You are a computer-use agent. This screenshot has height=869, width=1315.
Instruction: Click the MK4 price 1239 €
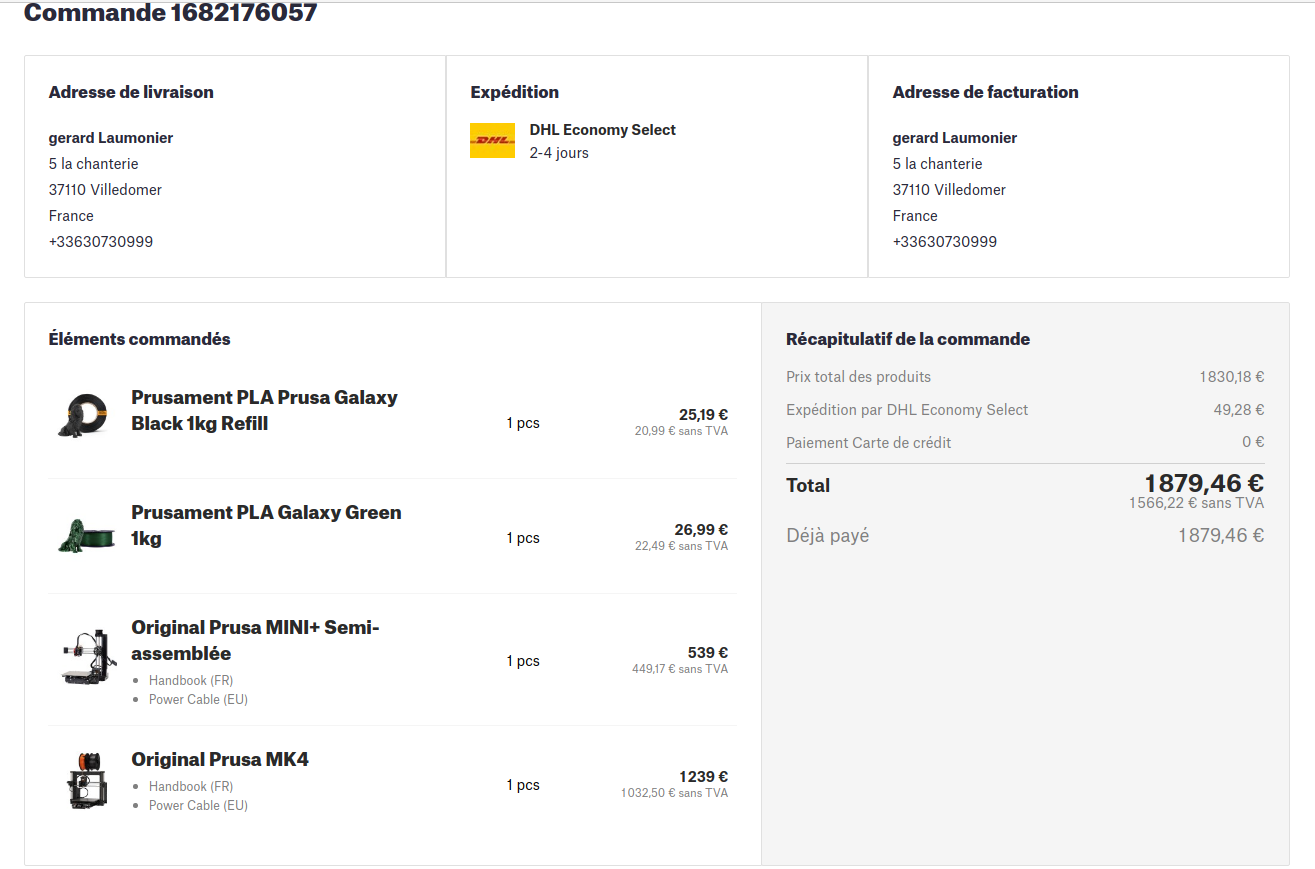click(x=703, y=776)
